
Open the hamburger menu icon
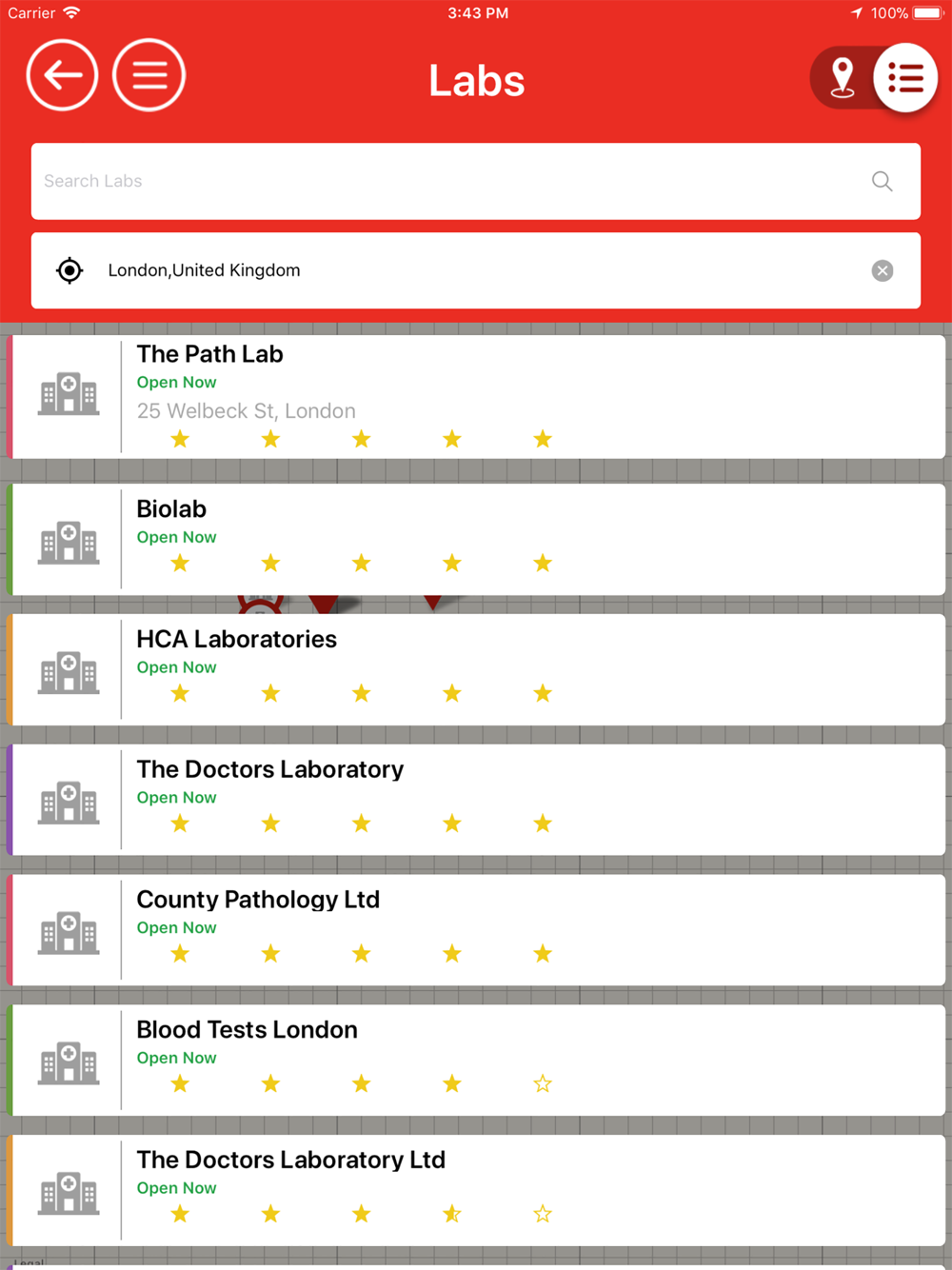pos(149,75)
